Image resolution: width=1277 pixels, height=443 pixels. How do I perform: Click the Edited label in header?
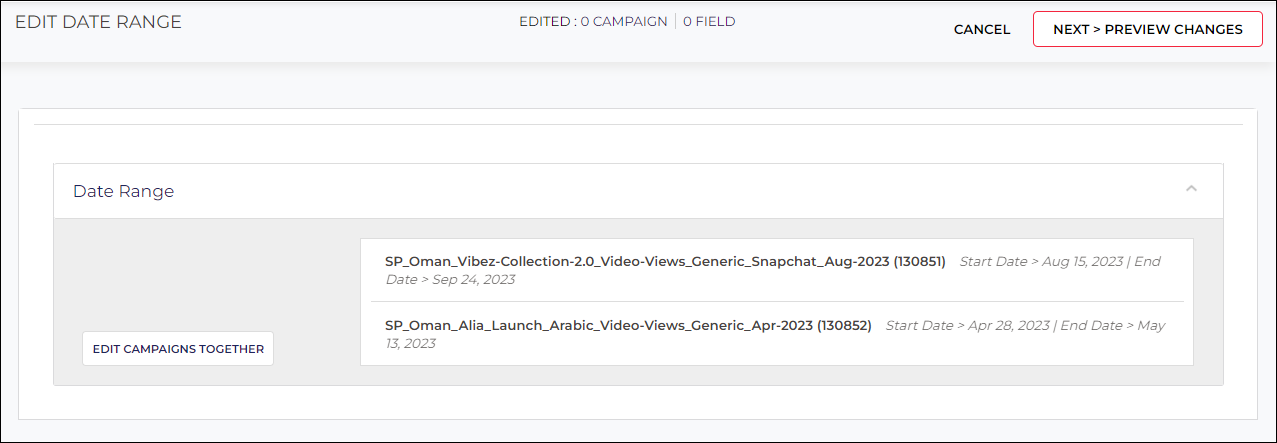pyautogui.click(x=545, y=21)
